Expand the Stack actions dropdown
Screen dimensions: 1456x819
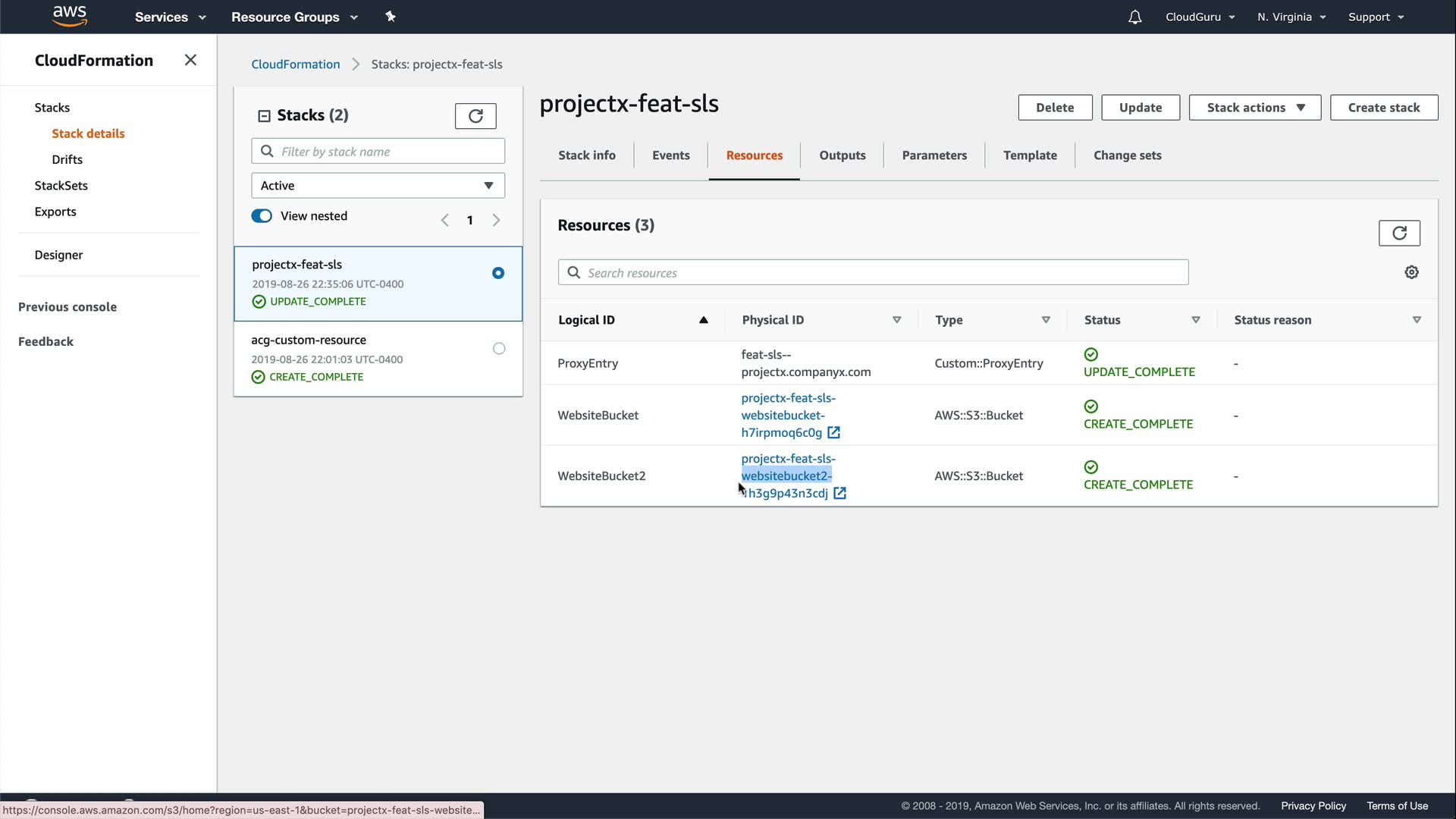click(x=1254, y=108)
